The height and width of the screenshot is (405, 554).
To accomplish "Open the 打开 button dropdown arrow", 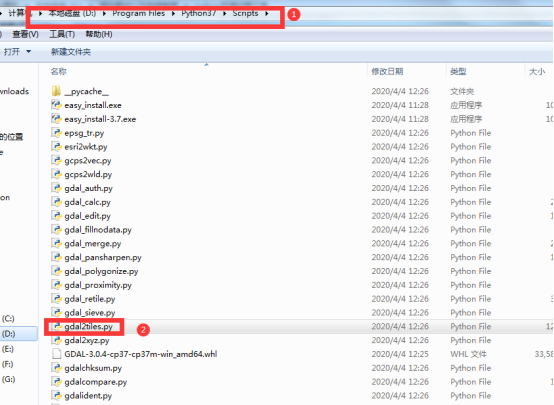I will [28, 52].
